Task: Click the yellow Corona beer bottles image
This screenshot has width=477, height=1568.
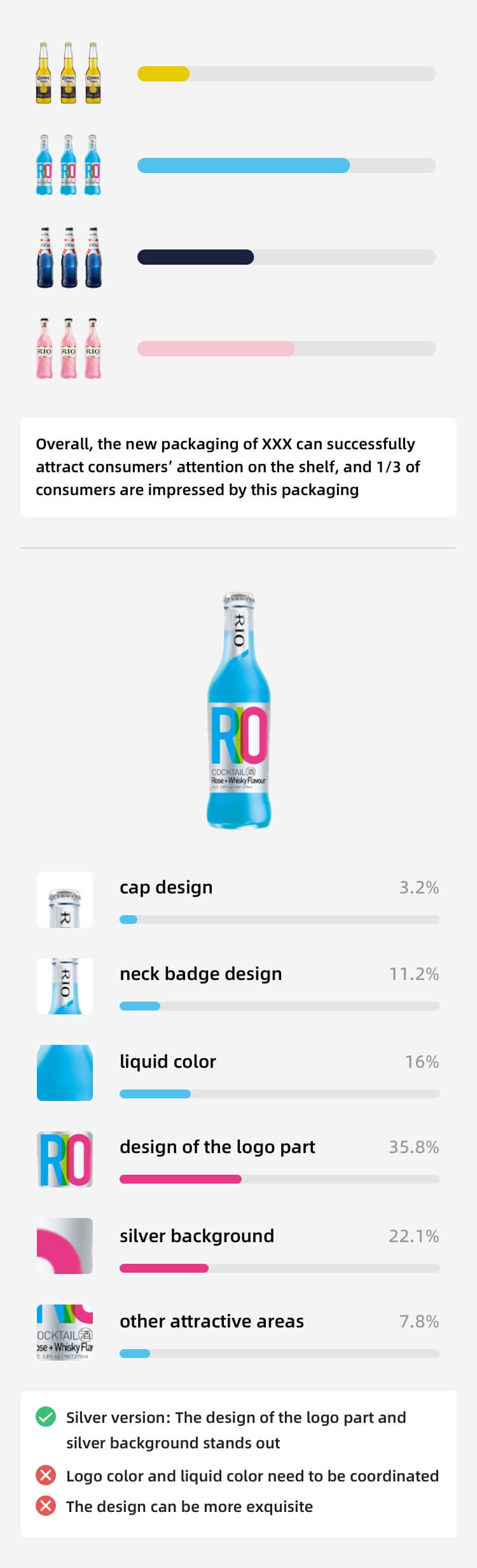Action: (x=68, y=73)
